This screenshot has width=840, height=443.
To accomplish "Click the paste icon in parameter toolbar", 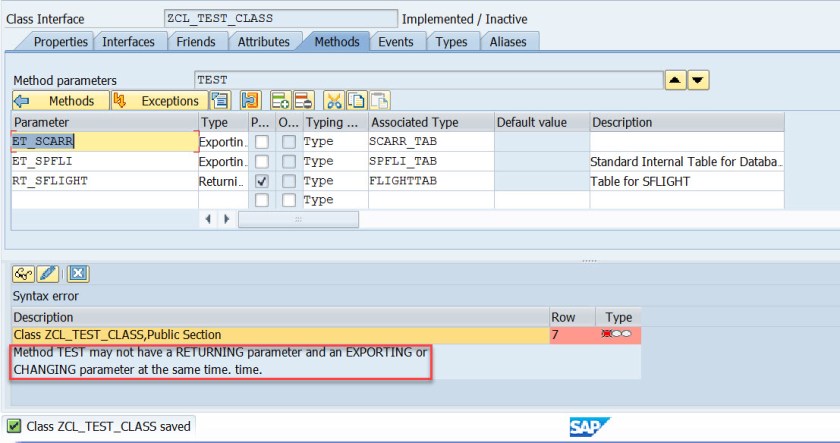I will [x=380, y=101].
